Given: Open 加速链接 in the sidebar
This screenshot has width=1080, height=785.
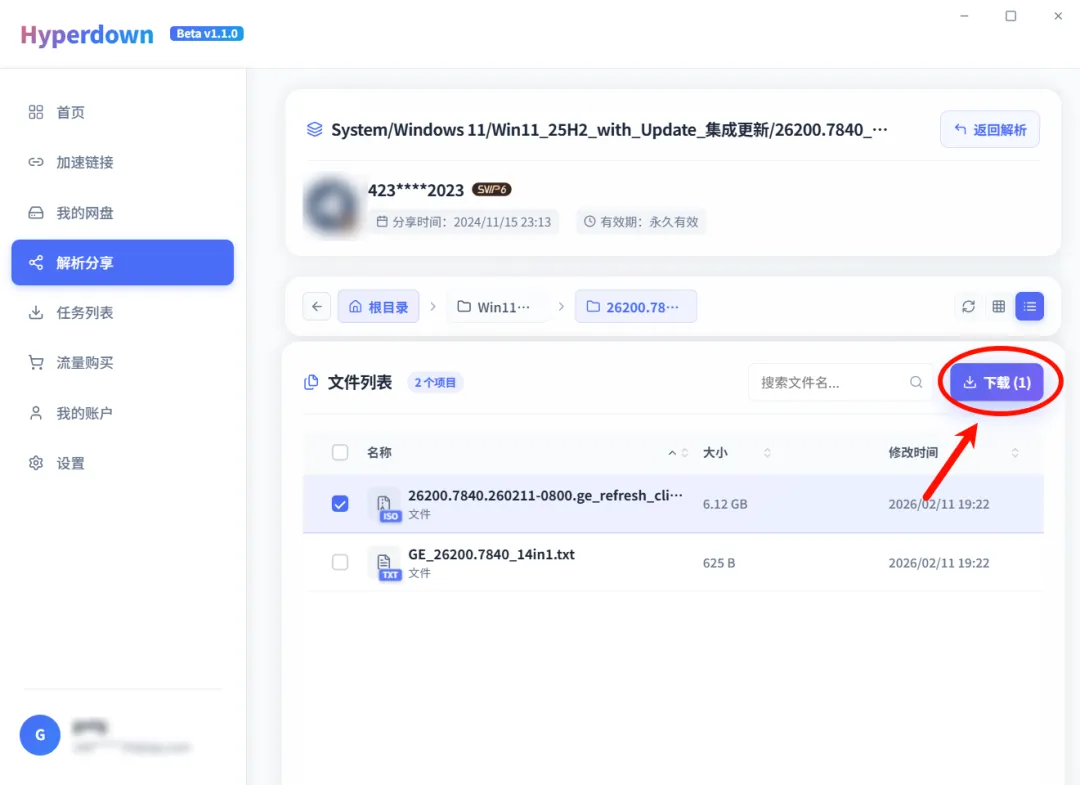Looking at the screenshot, I should 85,162.
